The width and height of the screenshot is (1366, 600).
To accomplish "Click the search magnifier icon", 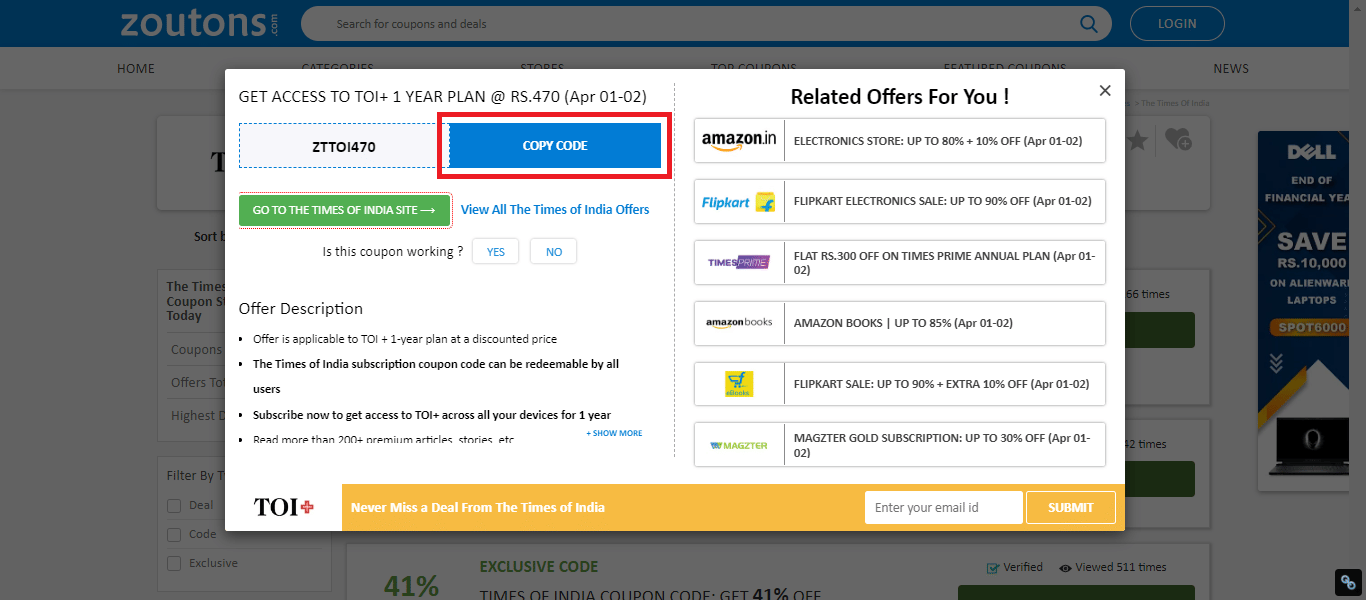I will click(1088, 23).
